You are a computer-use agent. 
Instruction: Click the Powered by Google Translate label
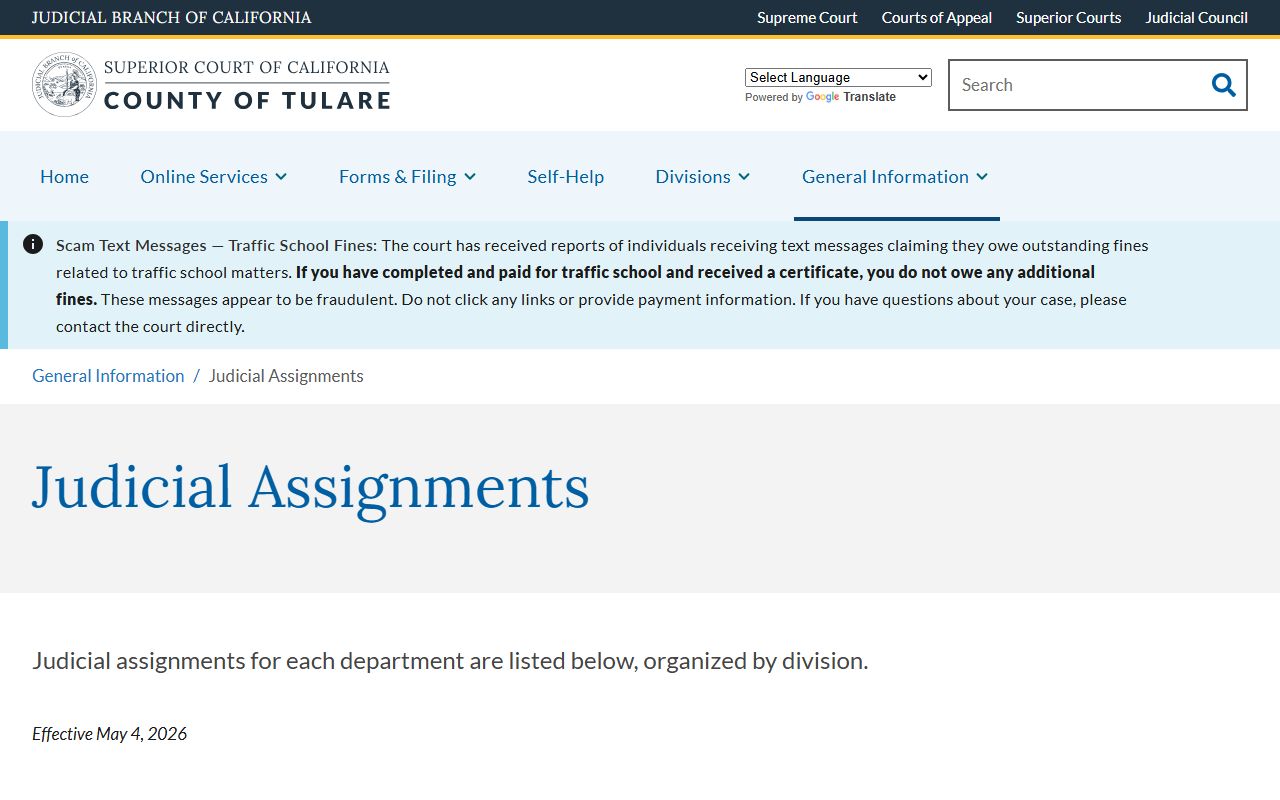[x=820, y=97]
